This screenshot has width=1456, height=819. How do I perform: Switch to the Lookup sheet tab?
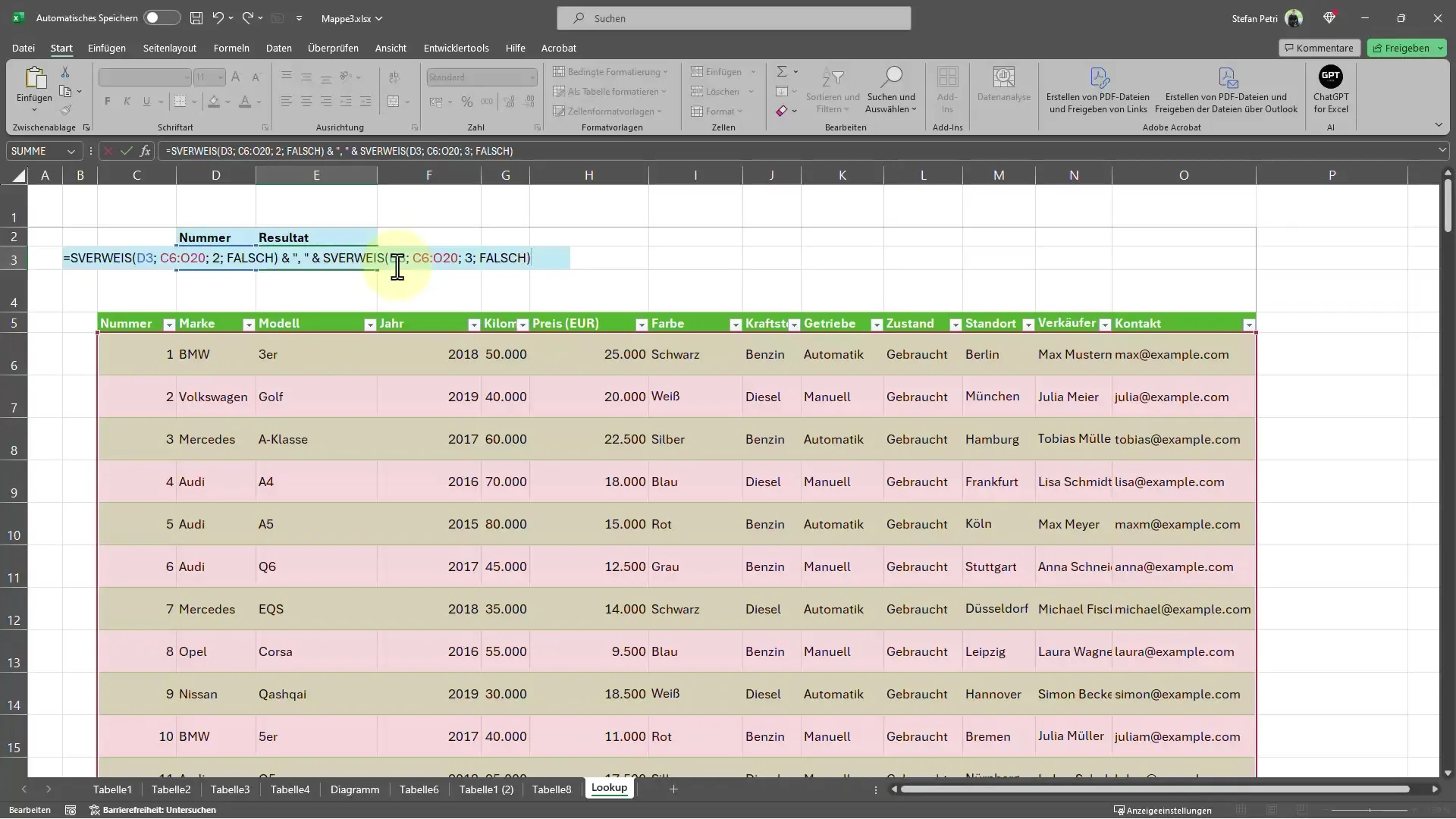click(x=609, y=789)
